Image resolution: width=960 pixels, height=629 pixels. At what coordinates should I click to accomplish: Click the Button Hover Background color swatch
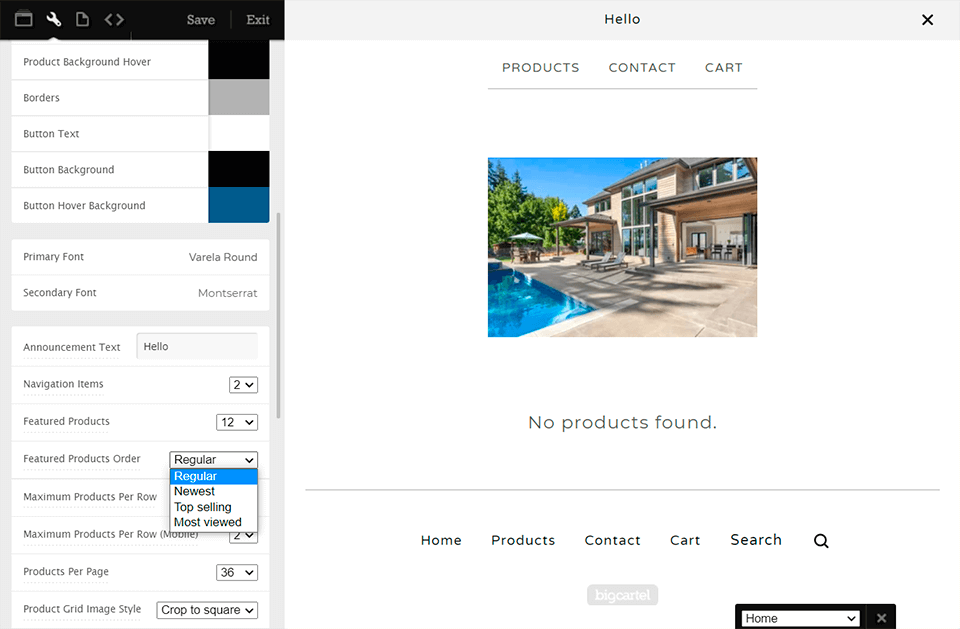click(239, 205)
